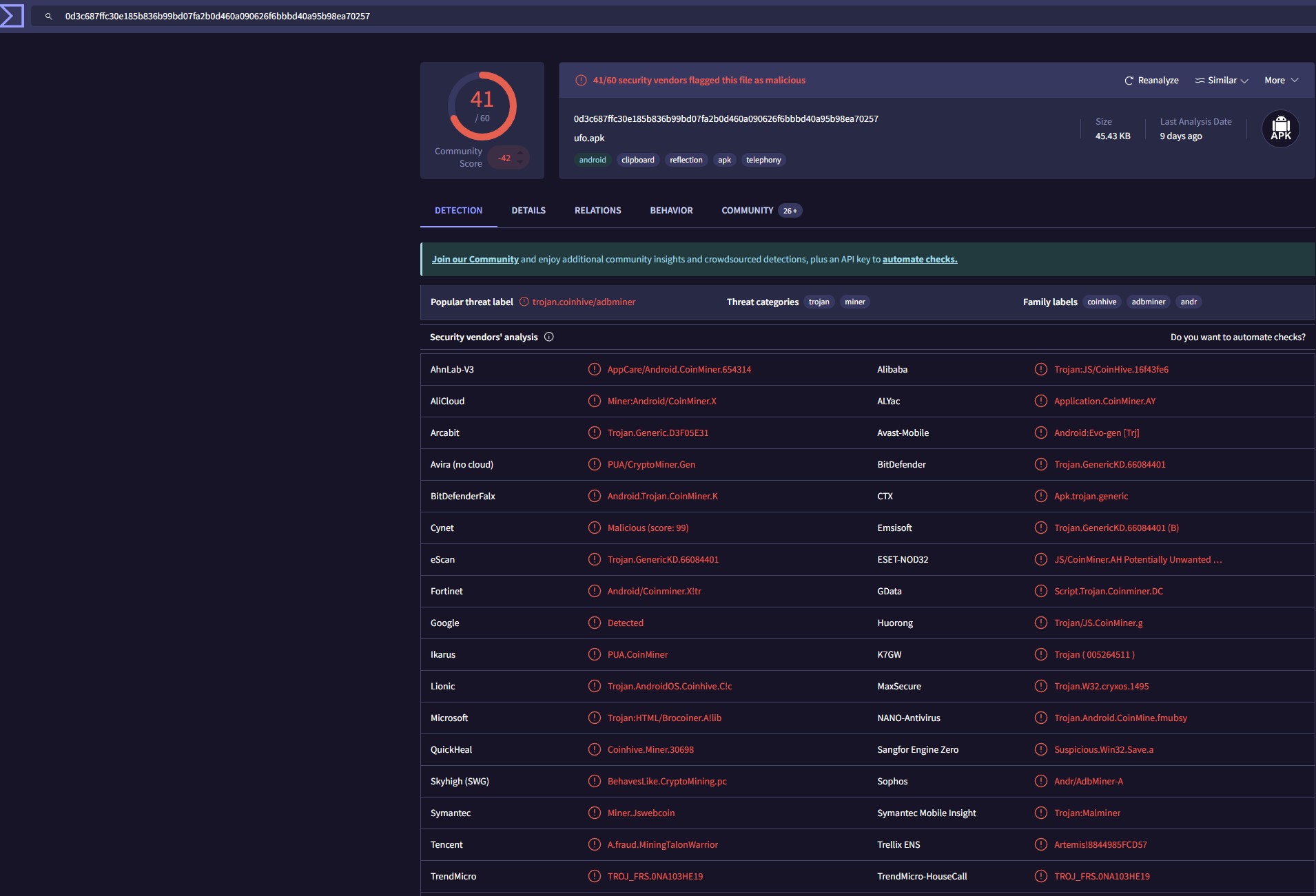Viewport: 1316px width, 896px height.
Task: Click the Miner.Jswebcoin Symantec result
Action: tap(641, 813)
